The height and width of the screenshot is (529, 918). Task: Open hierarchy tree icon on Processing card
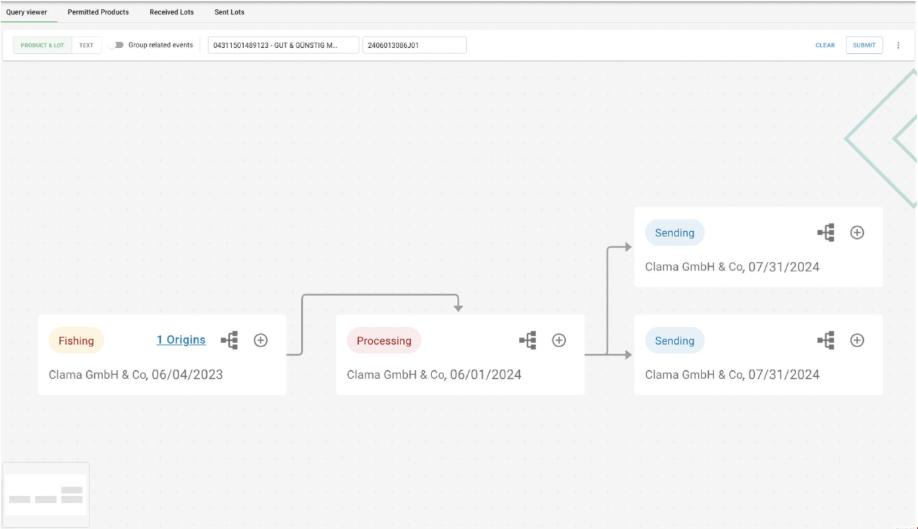527,340
